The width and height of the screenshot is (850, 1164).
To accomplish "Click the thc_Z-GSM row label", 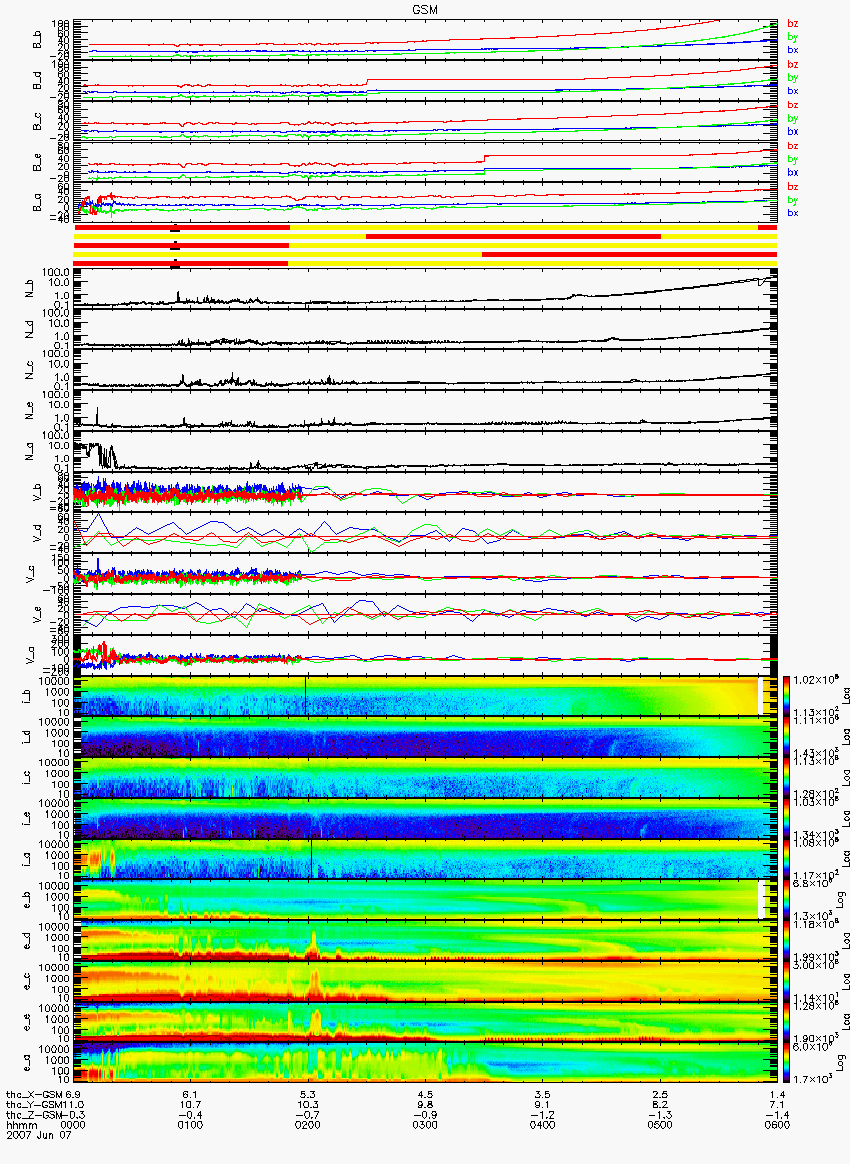I will pos(34,1115).
